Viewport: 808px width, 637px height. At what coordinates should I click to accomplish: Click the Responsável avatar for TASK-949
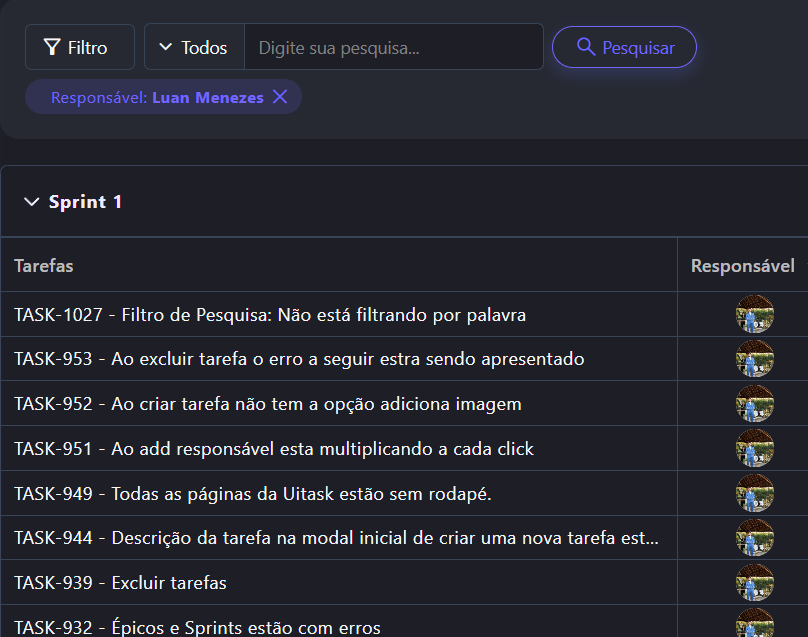[755, 494]
